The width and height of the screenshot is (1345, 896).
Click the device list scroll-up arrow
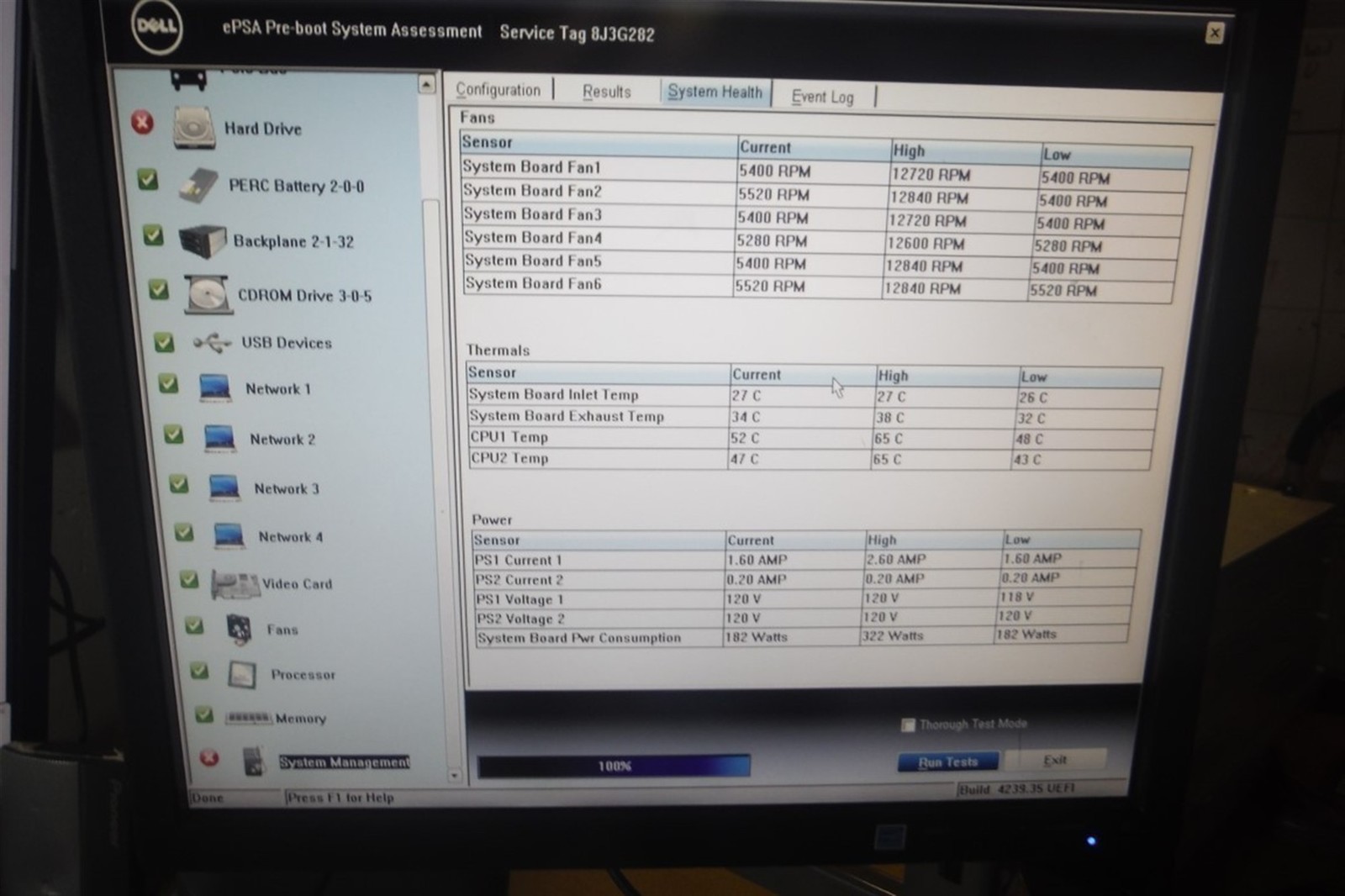point(426,84)
